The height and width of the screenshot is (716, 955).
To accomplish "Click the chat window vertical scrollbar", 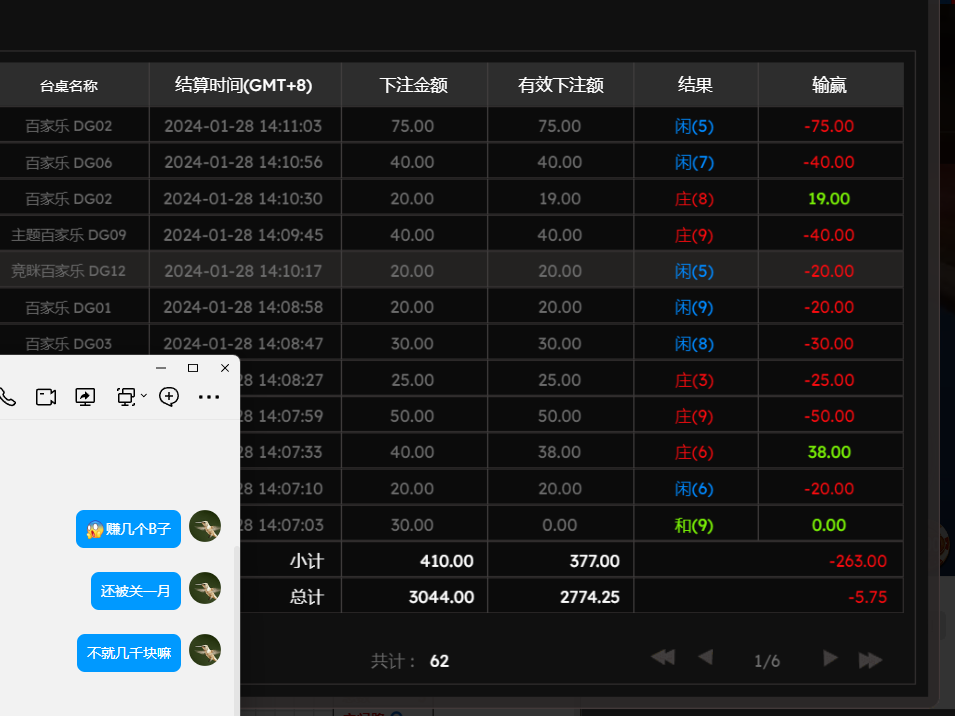I will pyautogui.click(x=236, y=620).
